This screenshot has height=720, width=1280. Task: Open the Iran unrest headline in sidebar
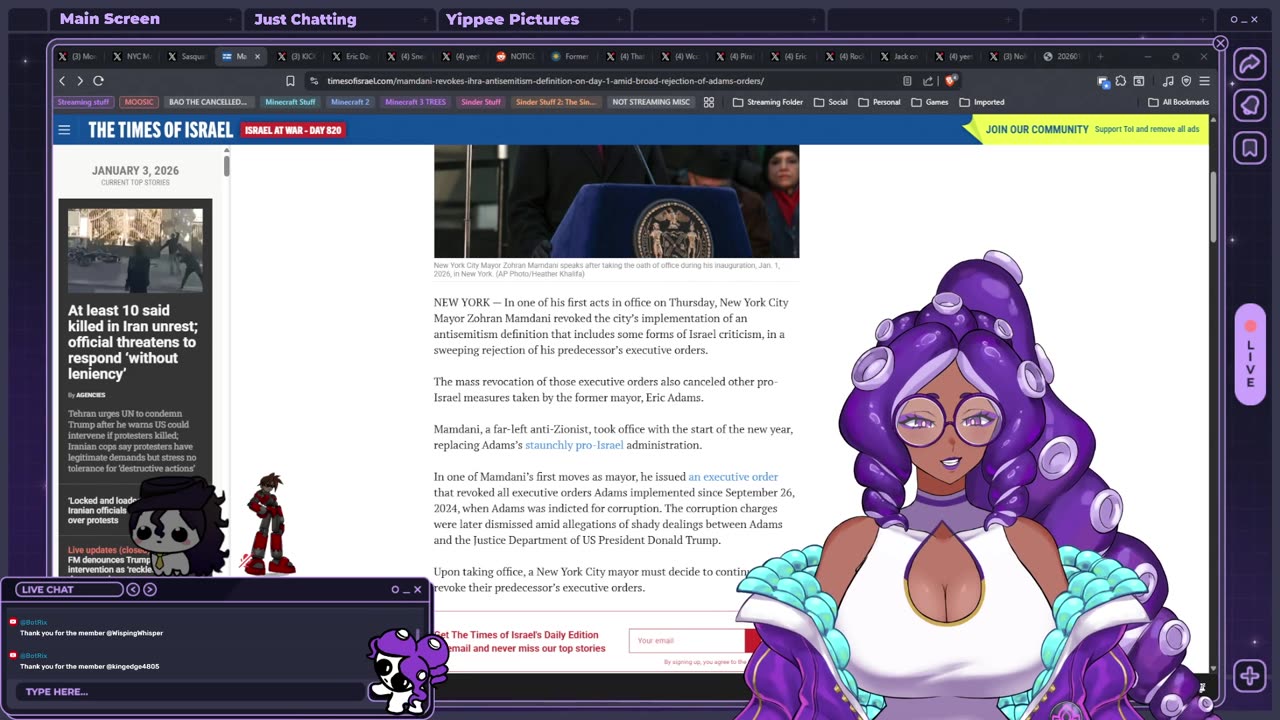point(133,342)
